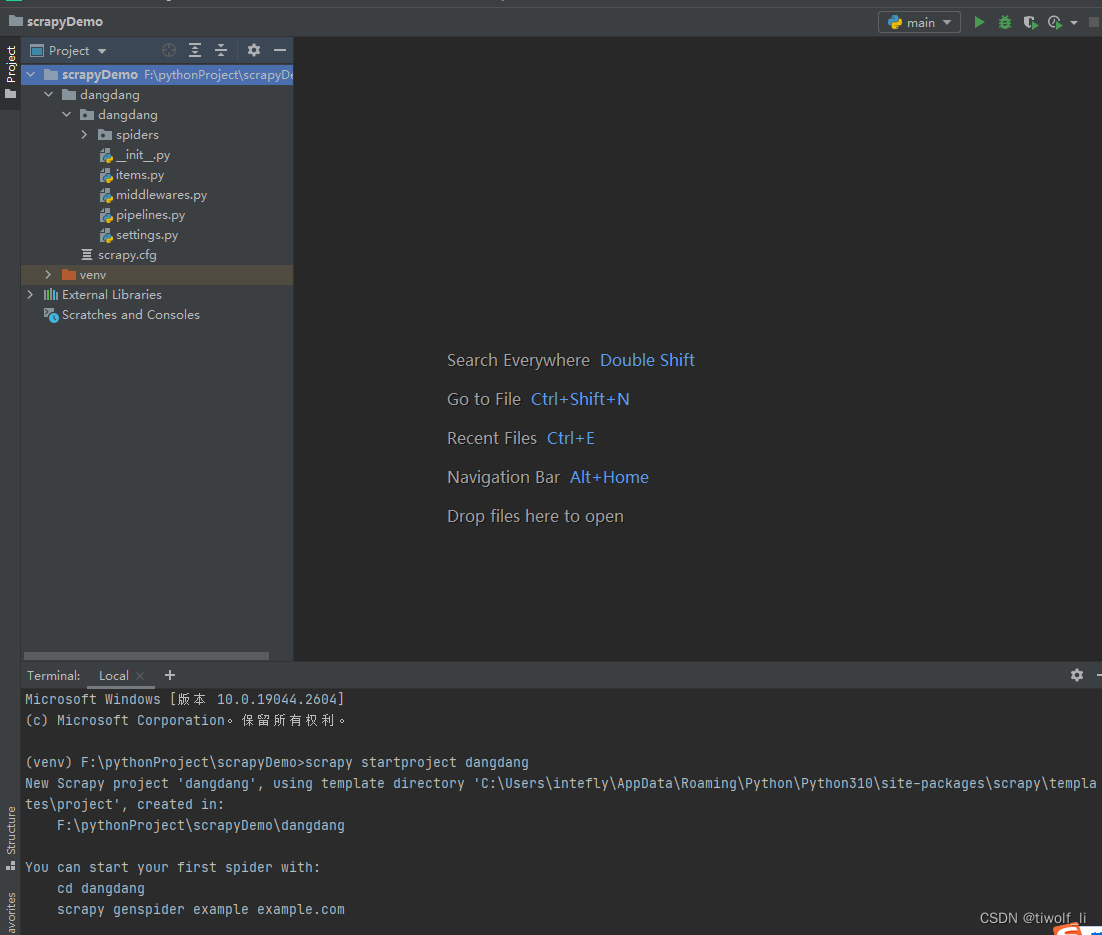Expand External Libraries node

coord(30,295)
